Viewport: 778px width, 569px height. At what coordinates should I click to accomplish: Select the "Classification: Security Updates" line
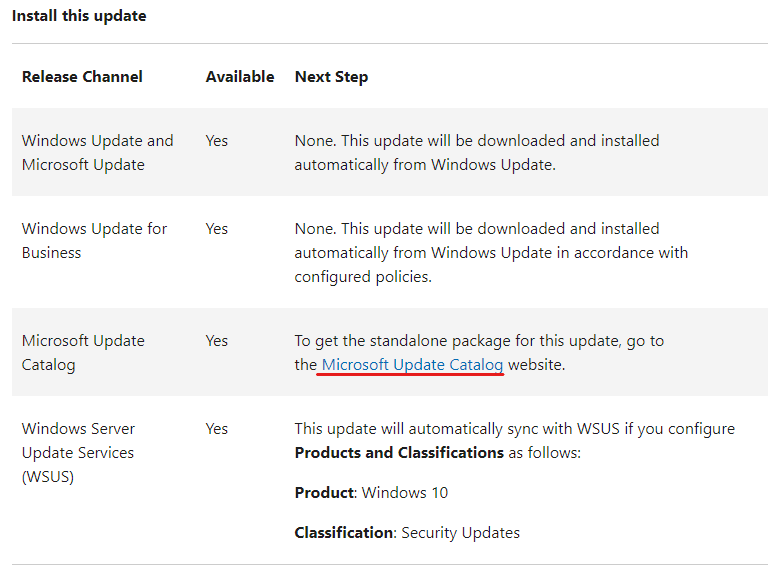pyautogui.click(x=407, y=533)
